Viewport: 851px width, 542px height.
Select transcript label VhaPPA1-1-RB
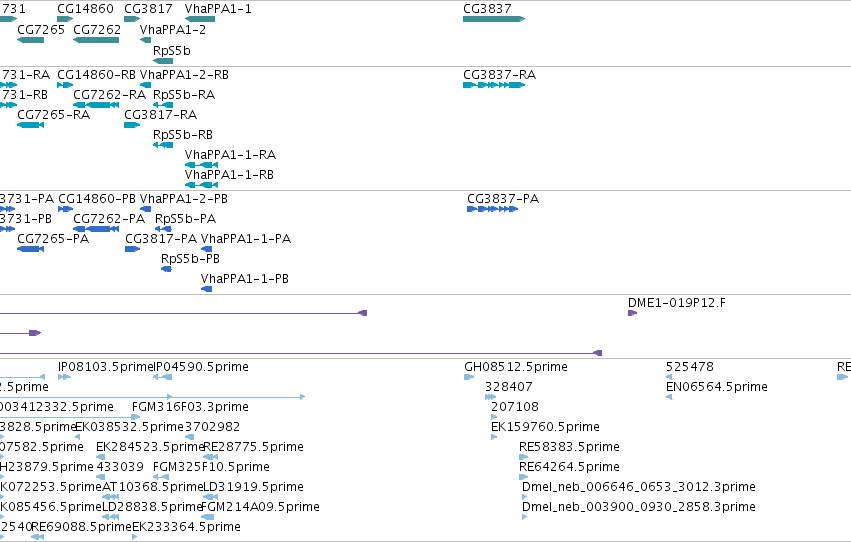[229, 175]
